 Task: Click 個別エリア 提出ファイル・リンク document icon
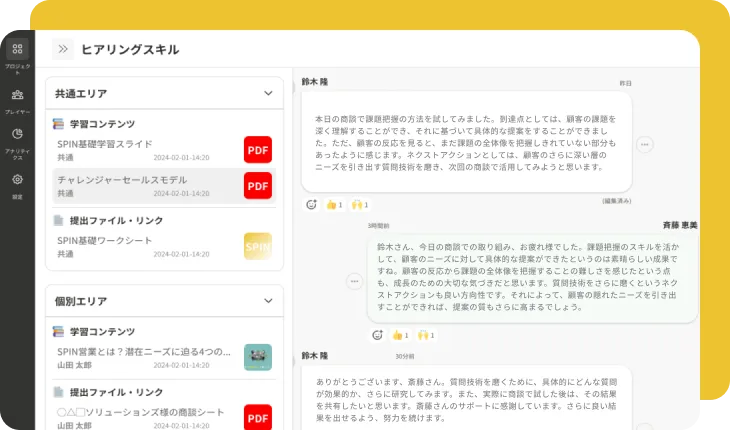pos(58,392)
